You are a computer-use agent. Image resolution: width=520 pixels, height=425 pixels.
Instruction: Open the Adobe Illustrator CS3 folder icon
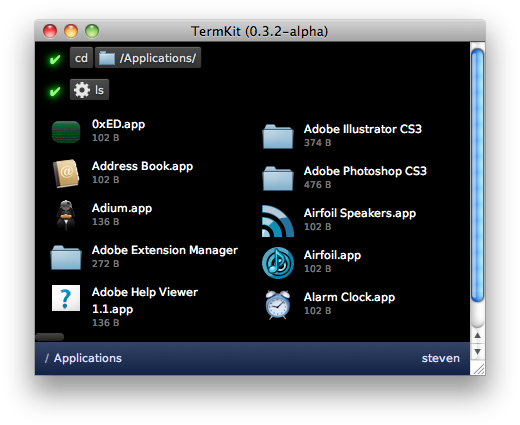(x=278, y=136)
